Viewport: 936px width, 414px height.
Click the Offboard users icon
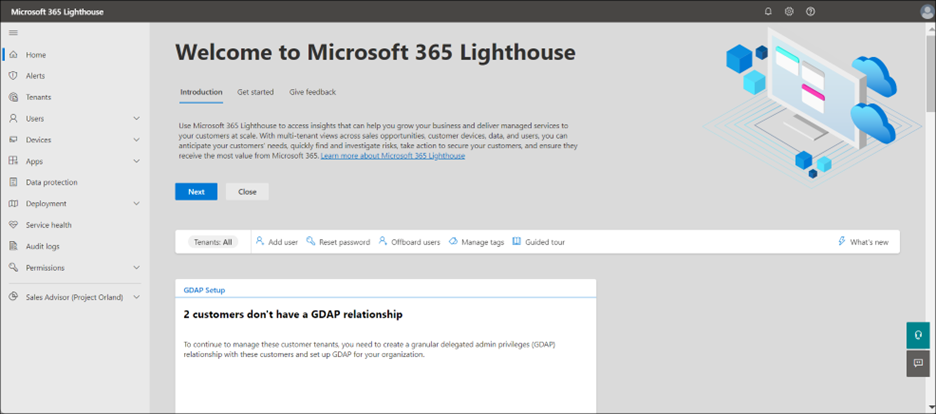coord(383,241)
